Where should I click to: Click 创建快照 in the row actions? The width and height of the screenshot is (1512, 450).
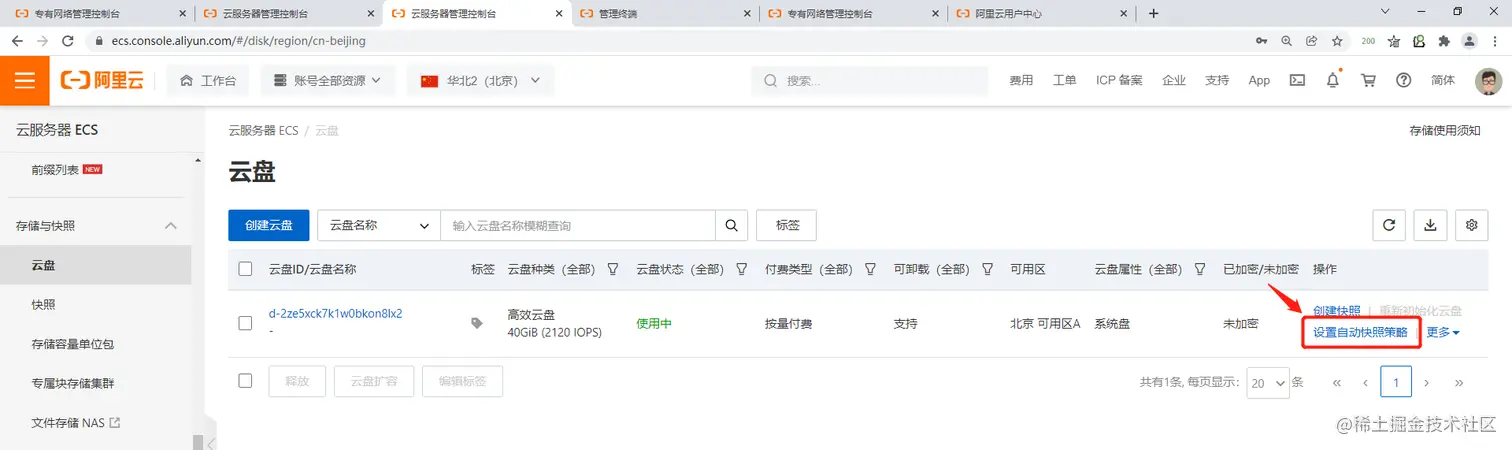1336,311
